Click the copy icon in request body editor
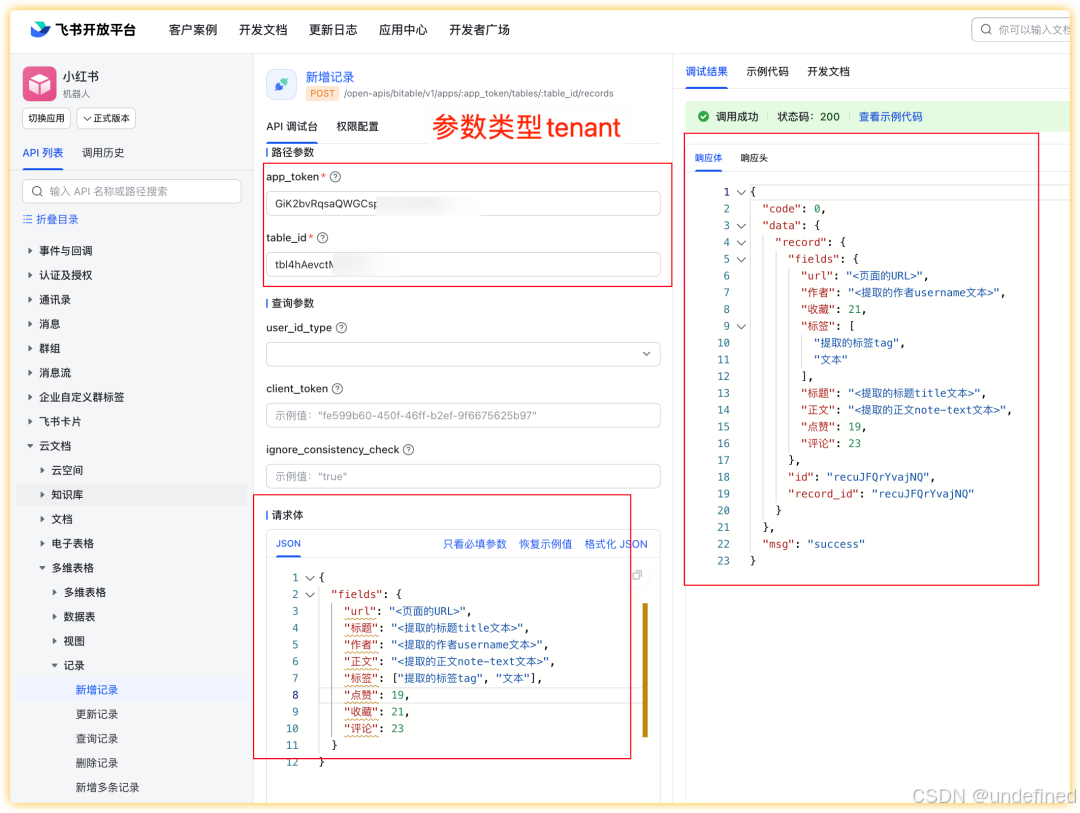This screenshot has width=1080, height=813. 637,576
